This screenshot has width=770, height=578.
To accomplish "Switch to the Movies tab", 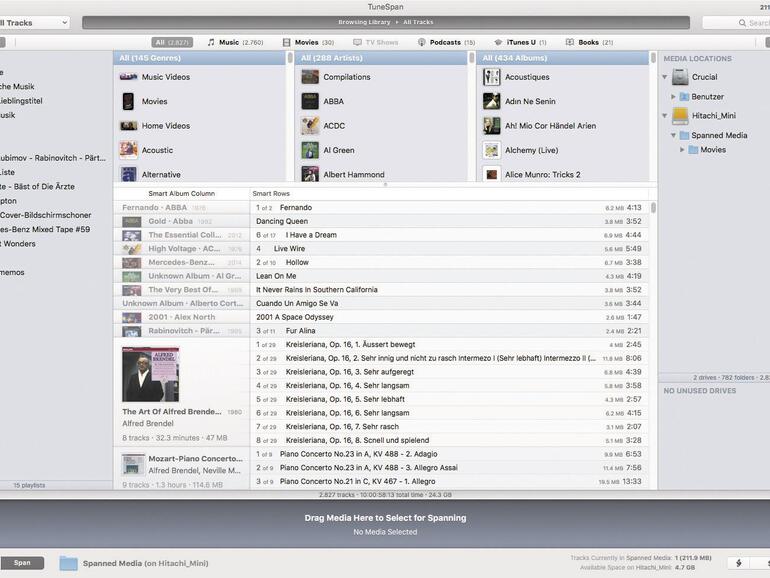I will coord(308,43).
